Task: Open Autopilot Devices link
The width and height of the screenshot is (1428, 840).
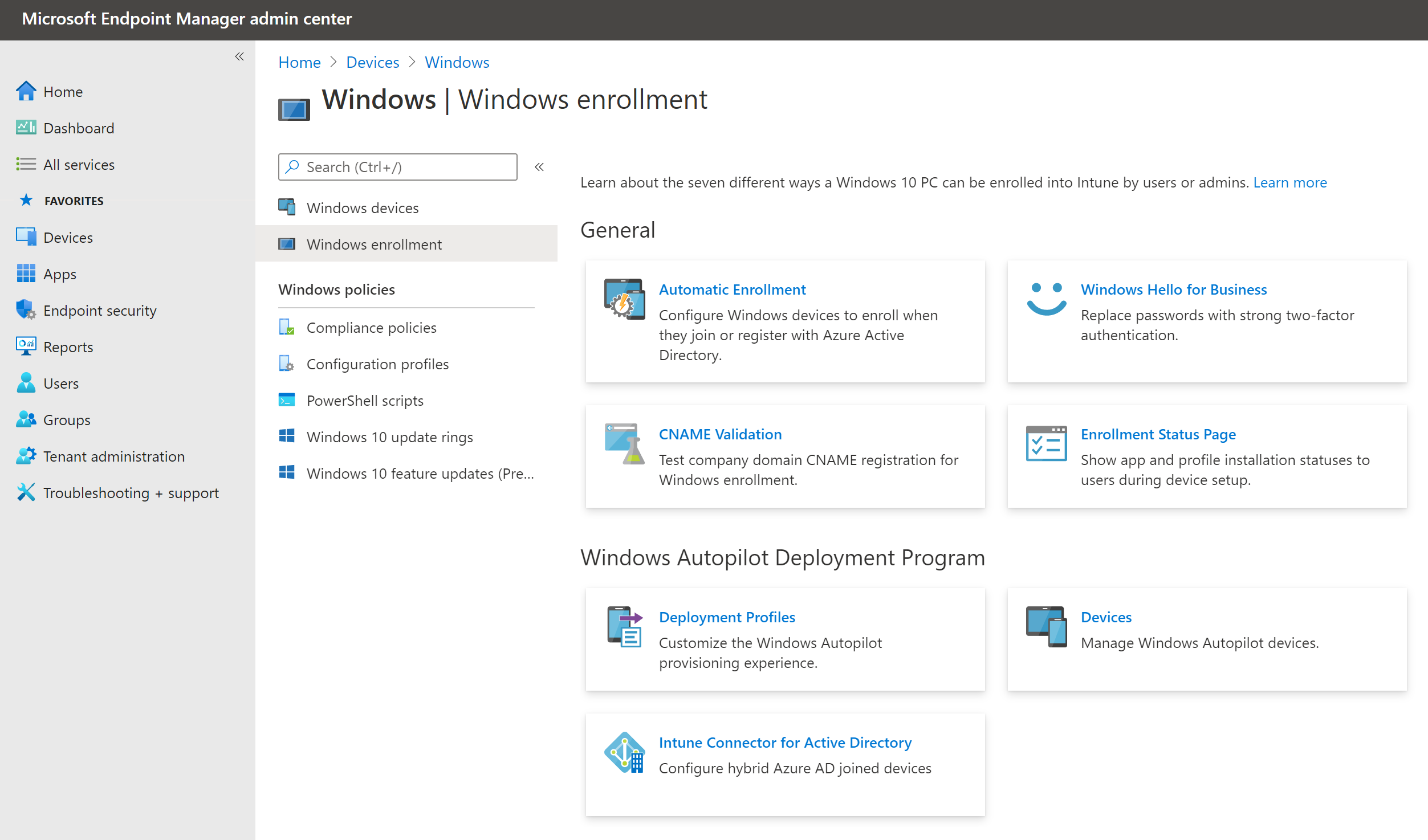Action: (1106, 617)
